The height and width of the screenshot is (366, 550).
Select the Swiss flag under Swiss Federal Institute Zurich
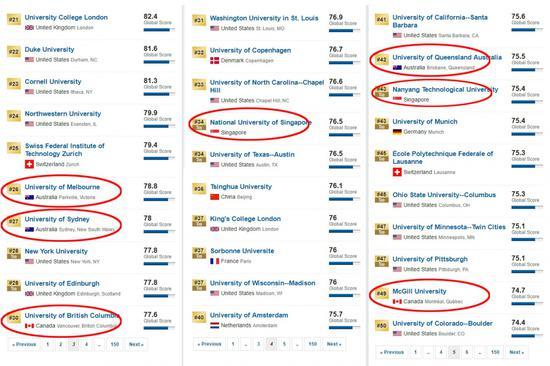coord(29,164)
